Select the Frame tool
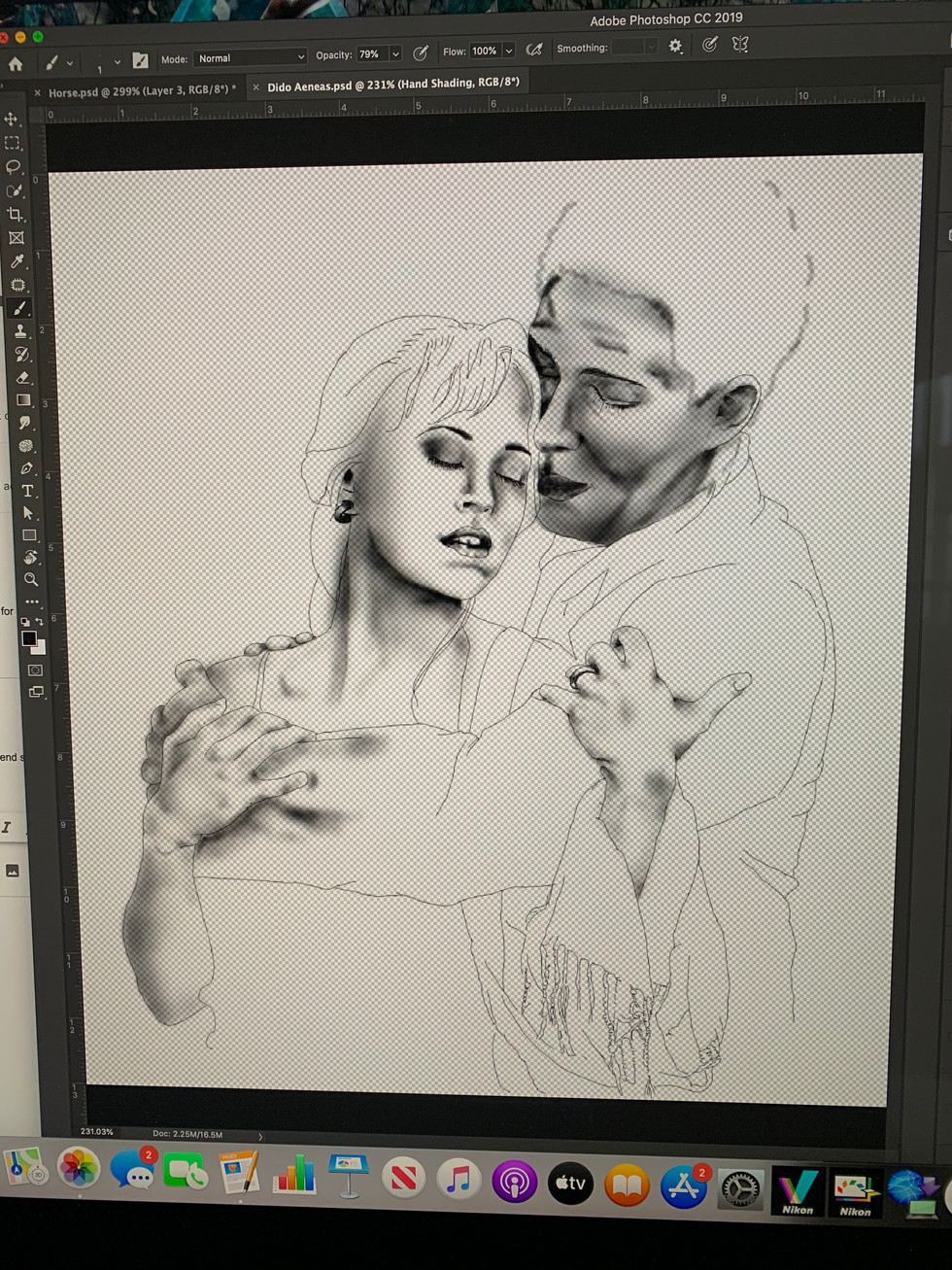This screenshot has height=1270, width=952. 17,237
